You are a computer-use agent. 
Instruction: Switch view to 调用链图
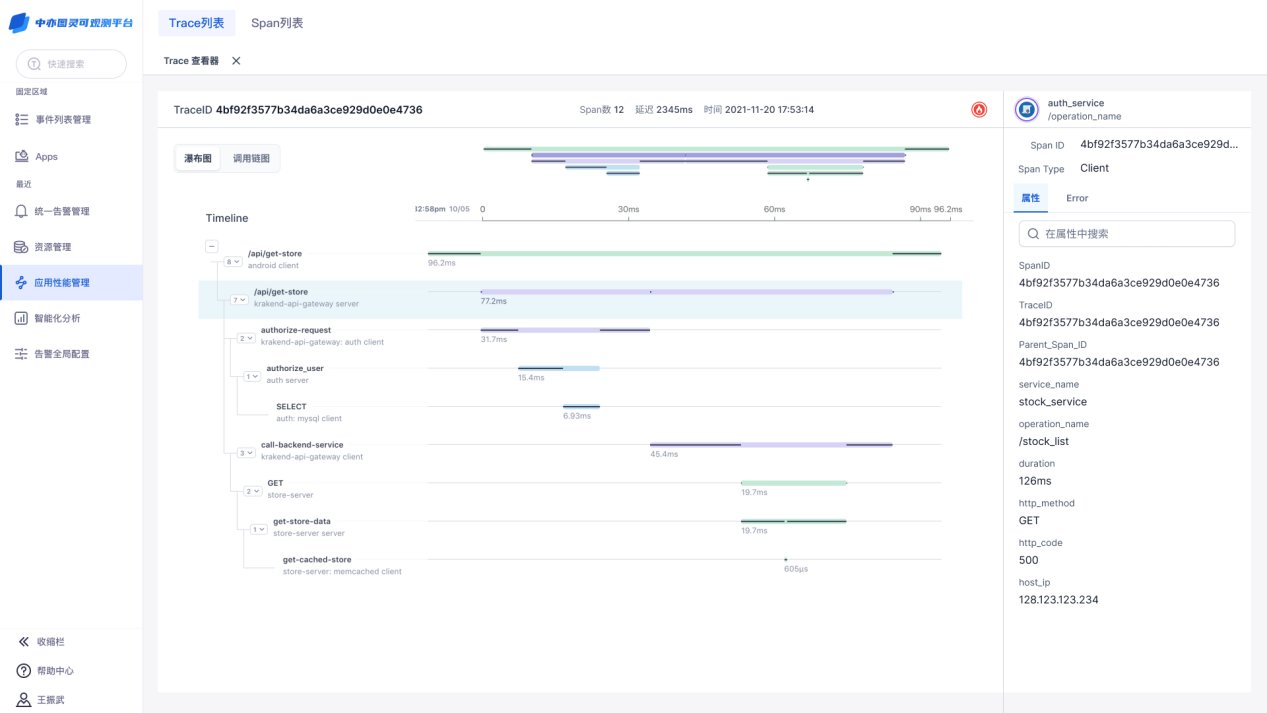[x=251, y=159]
